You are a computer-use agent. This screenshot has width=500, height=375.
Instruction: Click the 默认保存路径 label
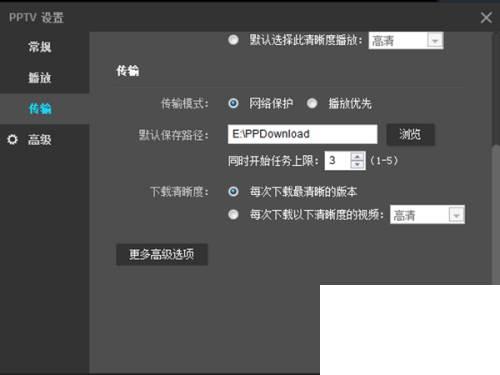point(173,135)
